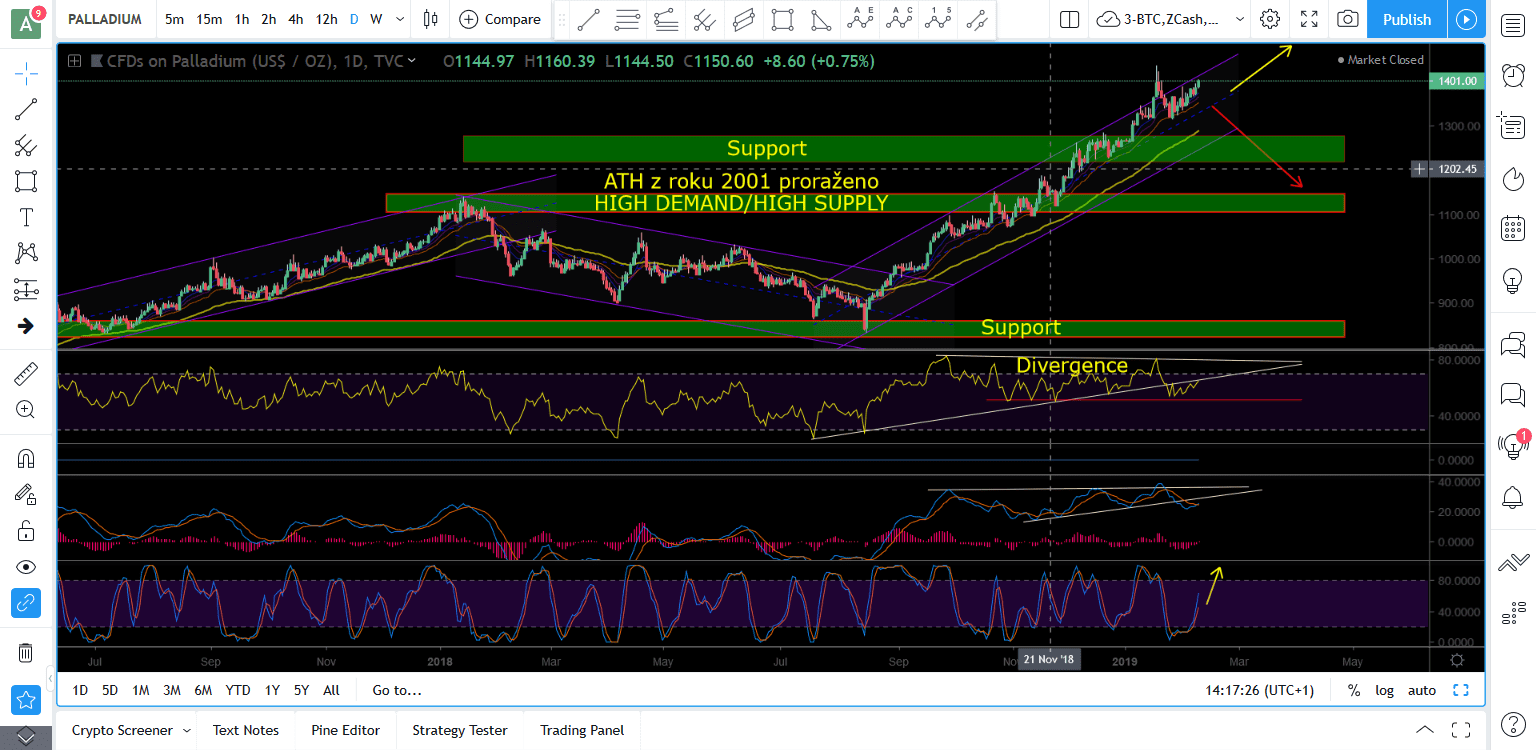
Task: Toggle hide all drawings eye icon
Action: [26, 567]
